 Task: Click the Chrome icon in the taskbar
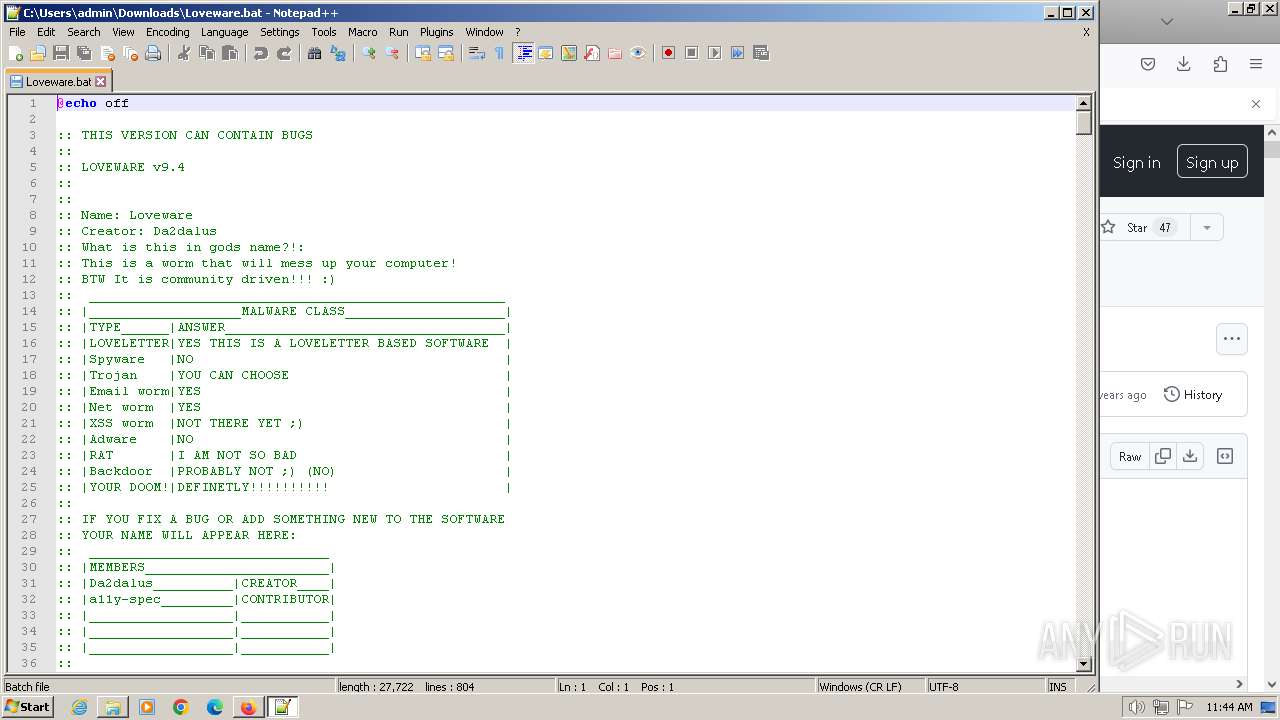[181, 707]
